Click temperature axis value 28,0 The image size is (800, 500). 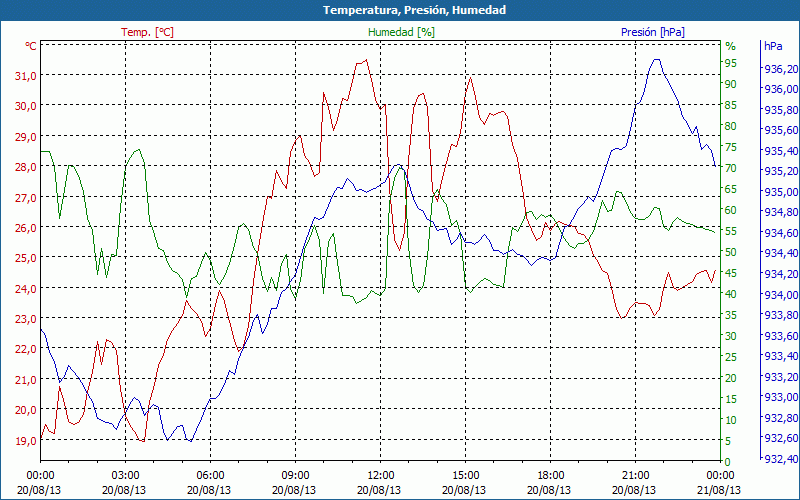click(26, 166)
